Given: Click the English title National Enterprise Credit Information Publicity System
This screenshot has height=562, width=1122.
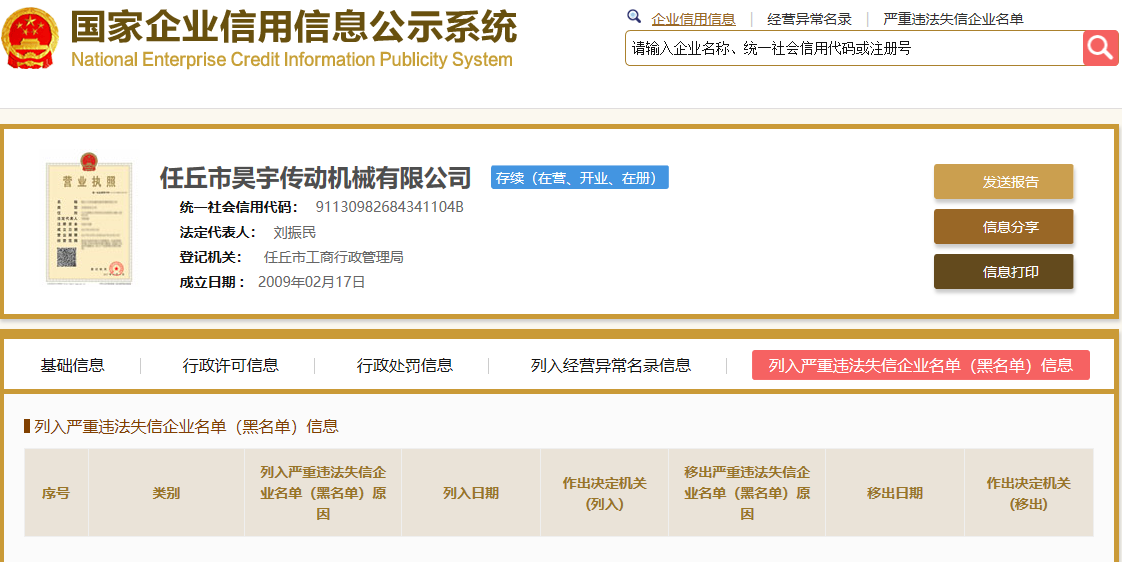Looking at the screenshot, I should pyautogui.click(x=292, y=59).
